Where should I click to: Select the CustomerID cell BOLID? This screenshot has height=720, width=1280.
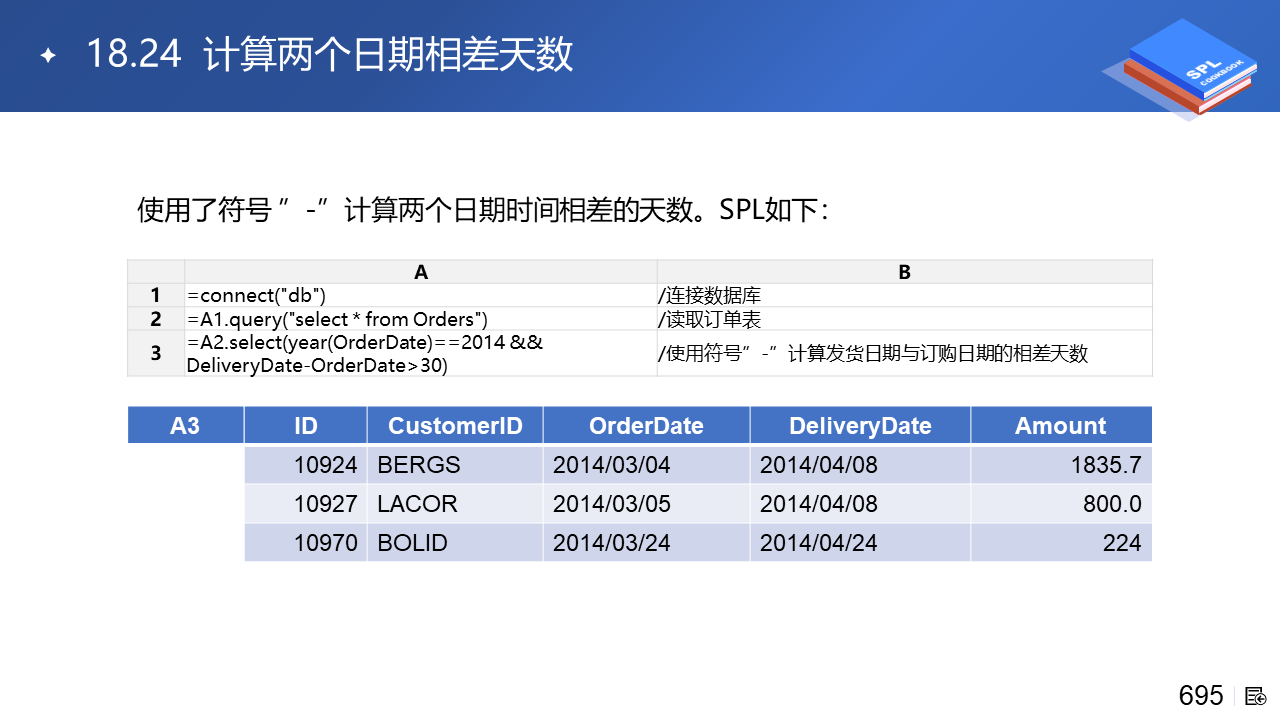pos(455,543)
